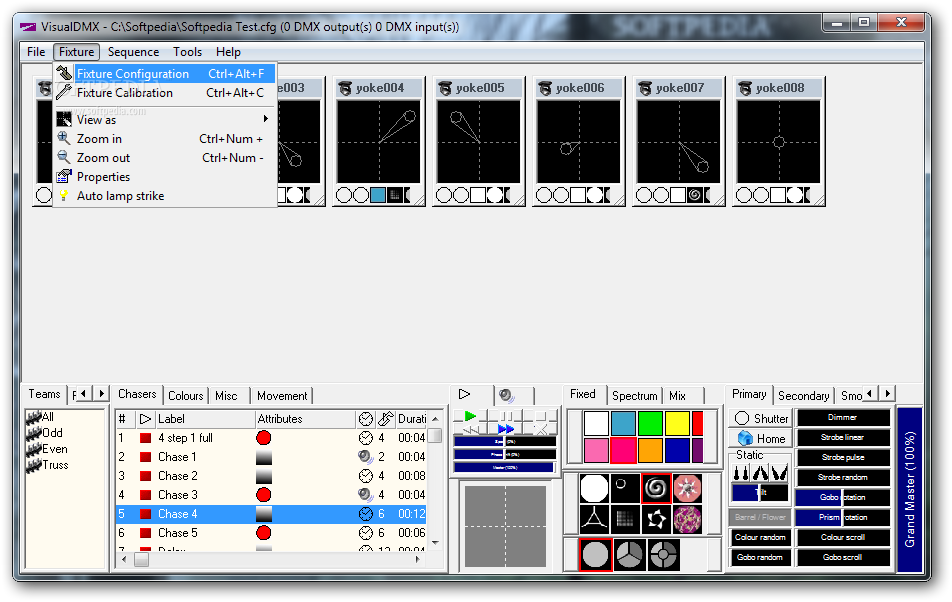The height and width of the screenshot is (602, 952).
Task: Choose Zoom out from Fixture menu
Action: (x=165, y=158)
